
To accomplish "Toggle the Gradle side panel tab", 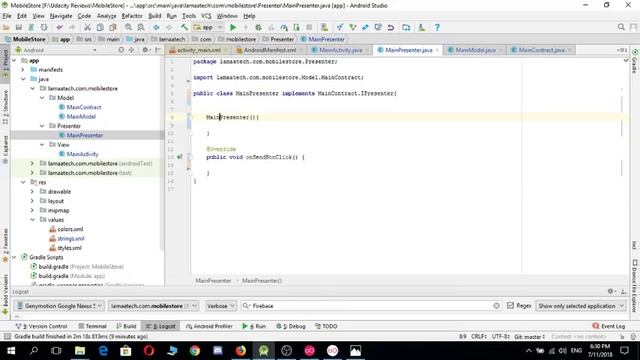I will [x=635, y=62].
